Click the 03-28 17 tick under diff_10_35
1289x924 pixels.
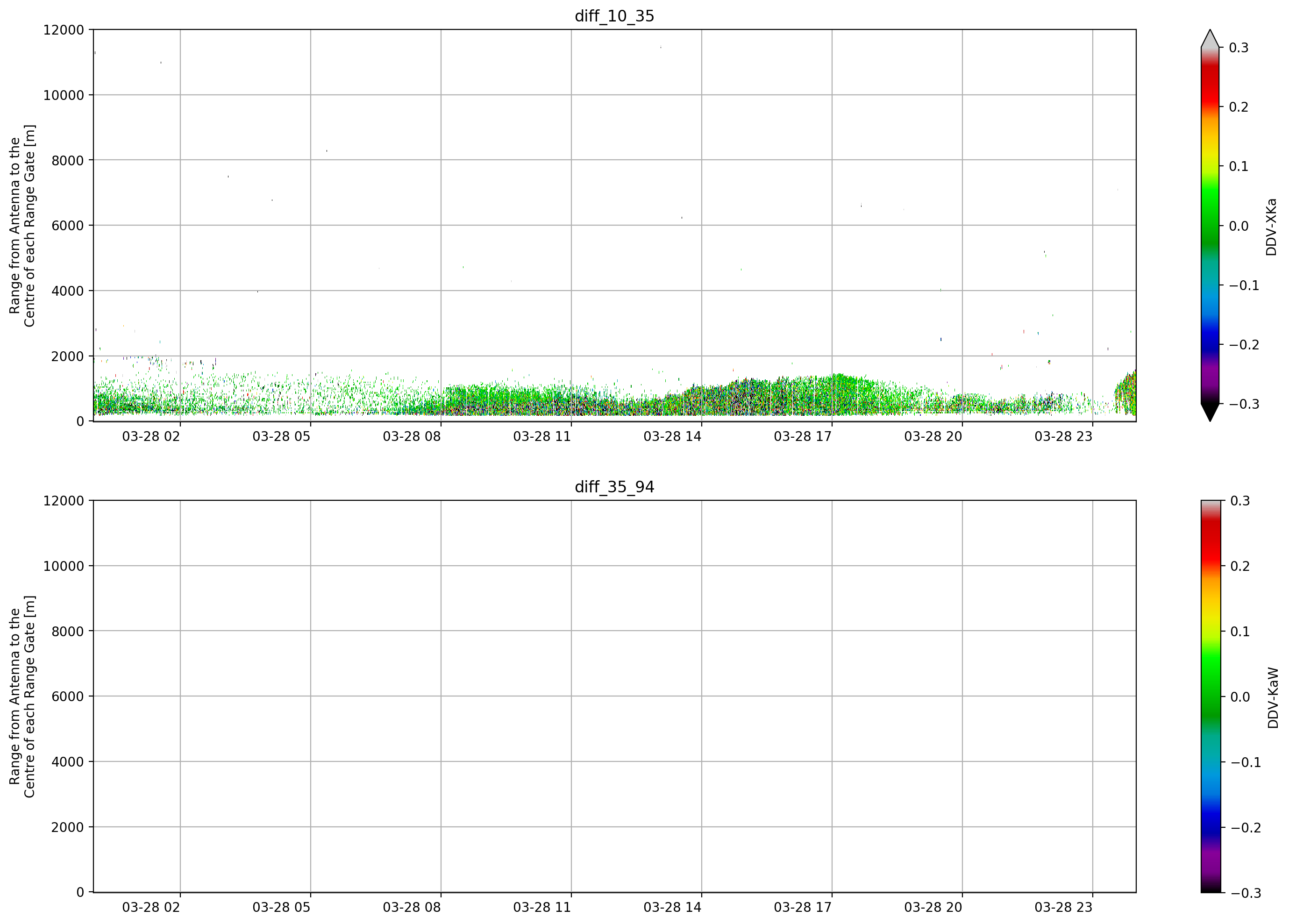[x=803, y=436]
